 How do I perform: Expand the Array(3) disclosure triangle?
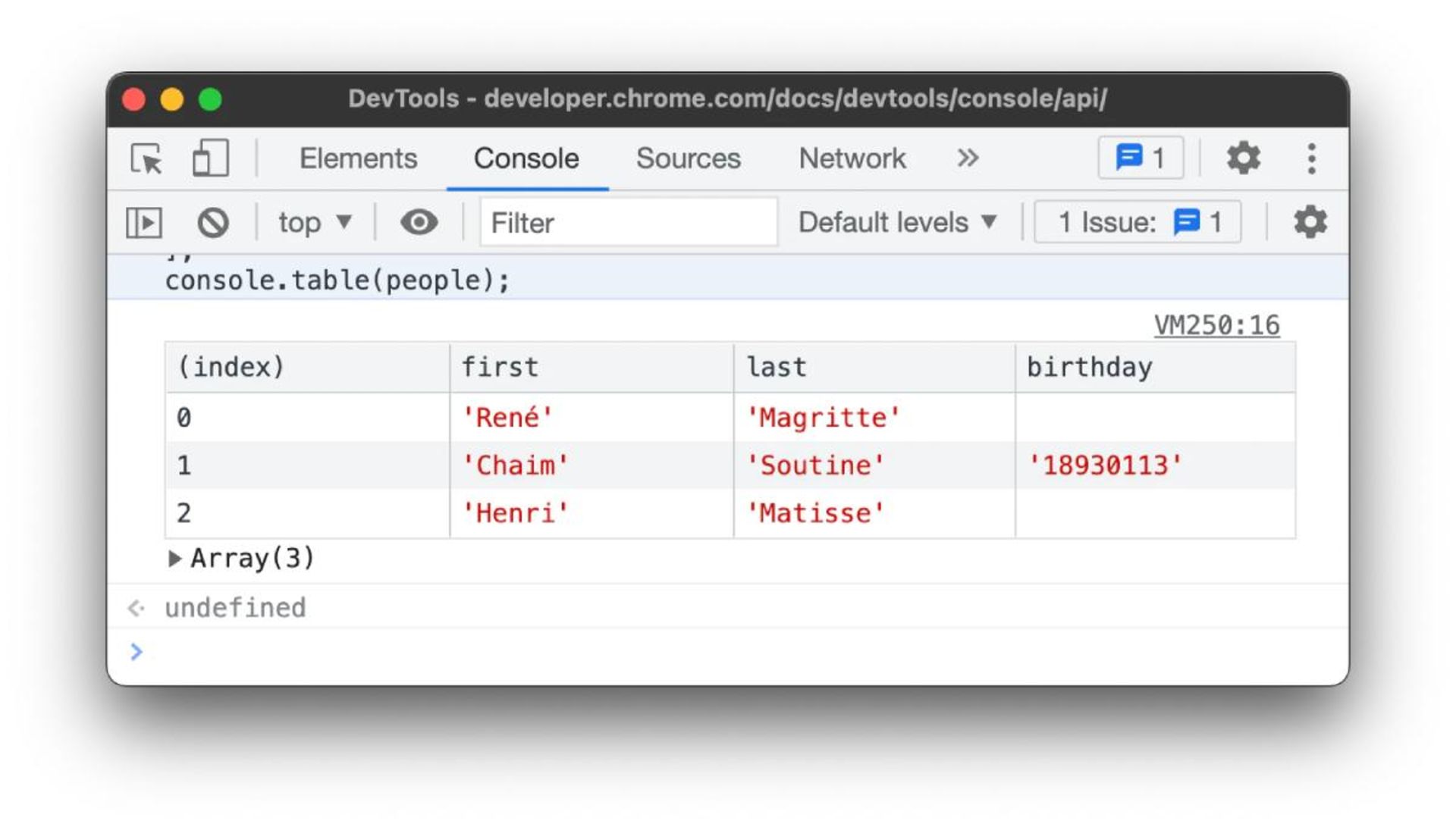click(174, 559)
